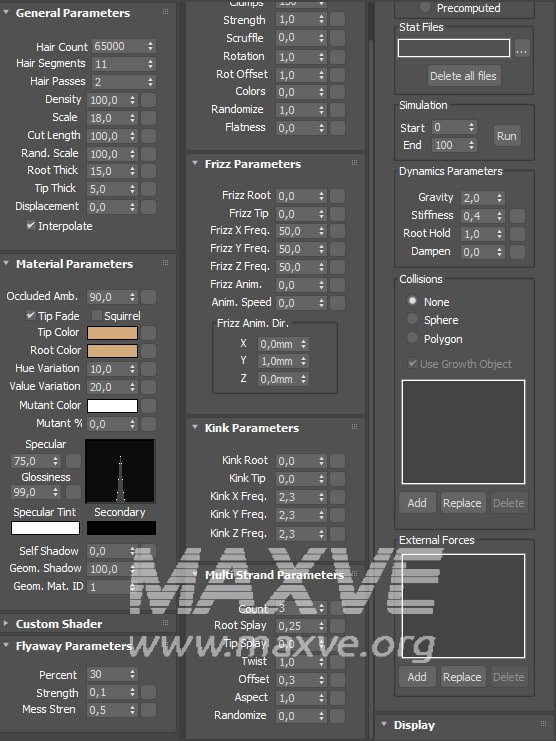Collapse the Display rollout
556x741 pixels.
pyautogui.click(x=384, y=724)
